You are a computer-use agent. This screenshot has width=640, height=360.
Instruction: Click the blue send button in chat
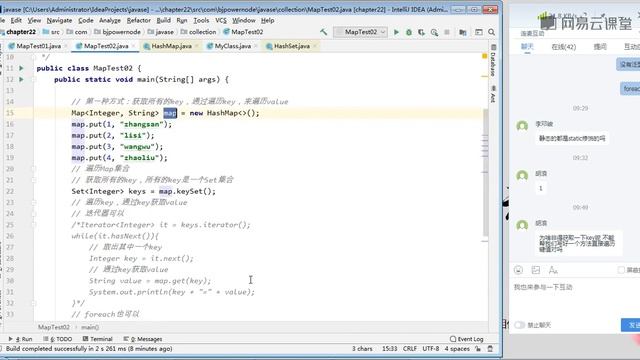[631, 325]
